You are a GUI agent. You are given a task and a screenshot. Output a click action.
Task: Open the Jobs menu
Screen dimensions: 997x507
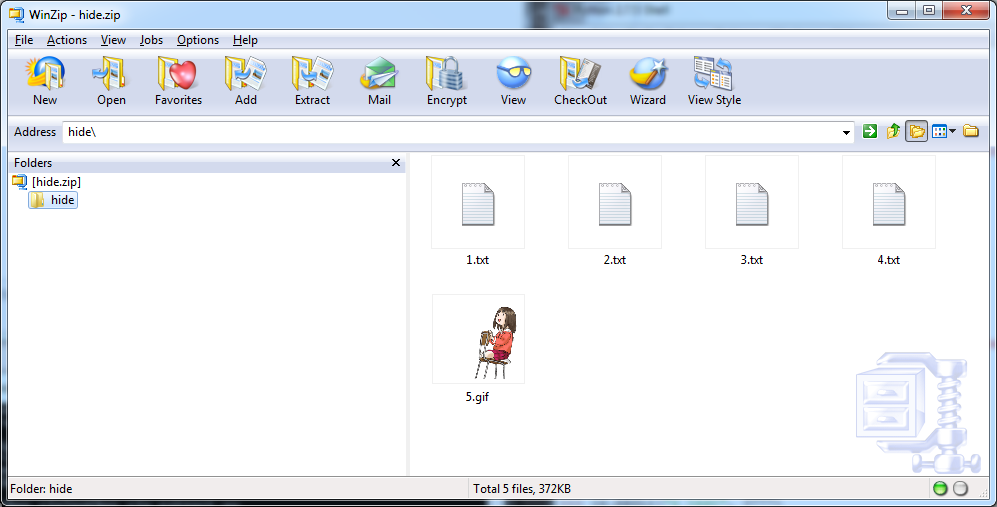tap(151, 40)
